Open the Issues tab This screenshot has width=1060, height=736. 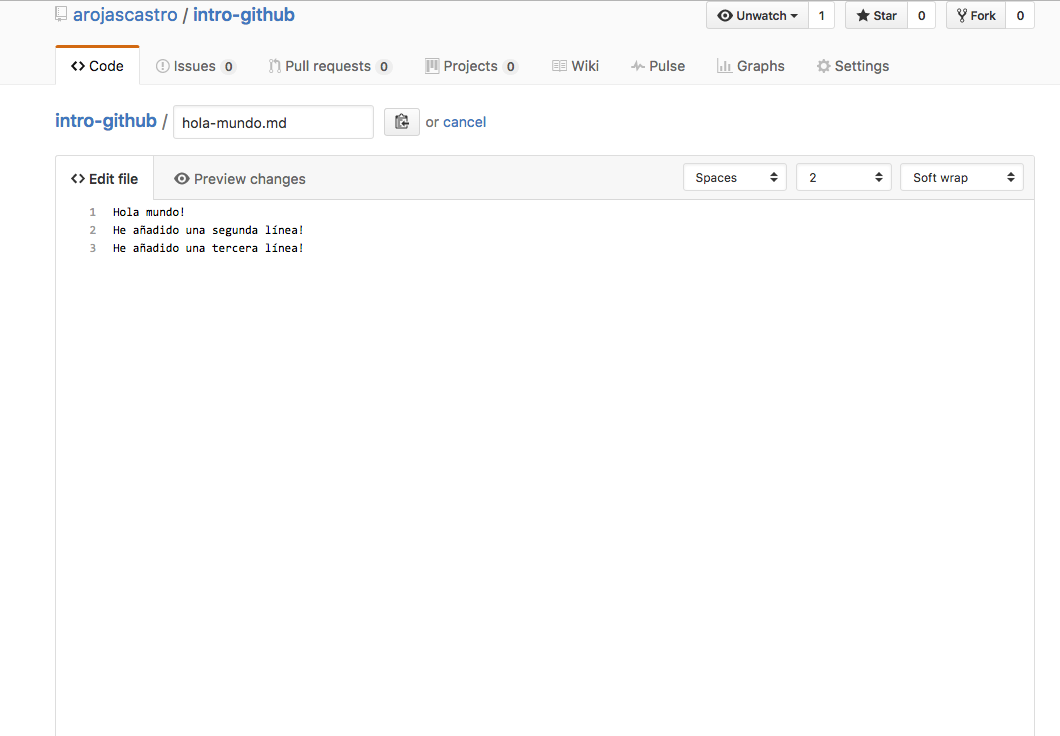click(195, 66)
